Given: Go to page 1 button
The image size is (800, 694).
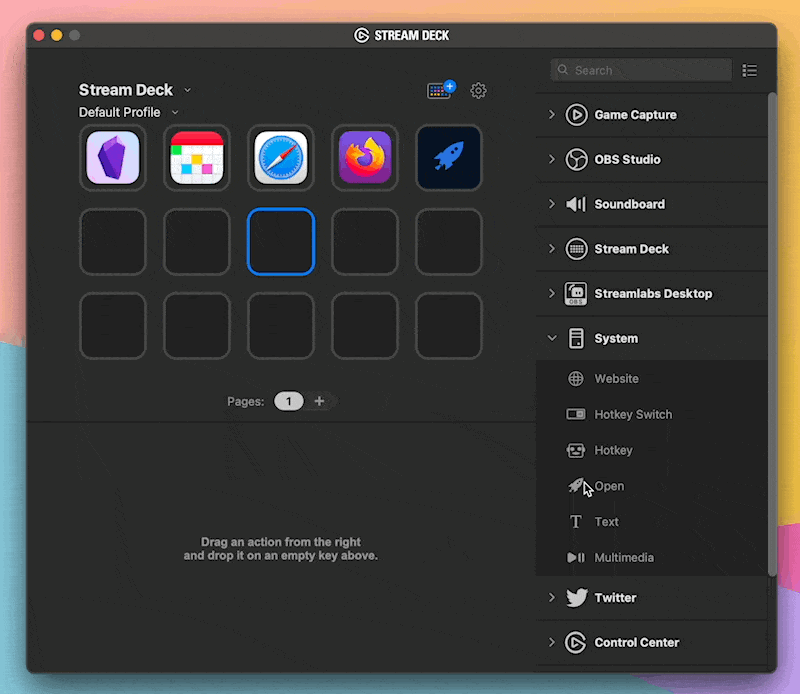Looking at the screenshot, I should click(x=289, y=401).
